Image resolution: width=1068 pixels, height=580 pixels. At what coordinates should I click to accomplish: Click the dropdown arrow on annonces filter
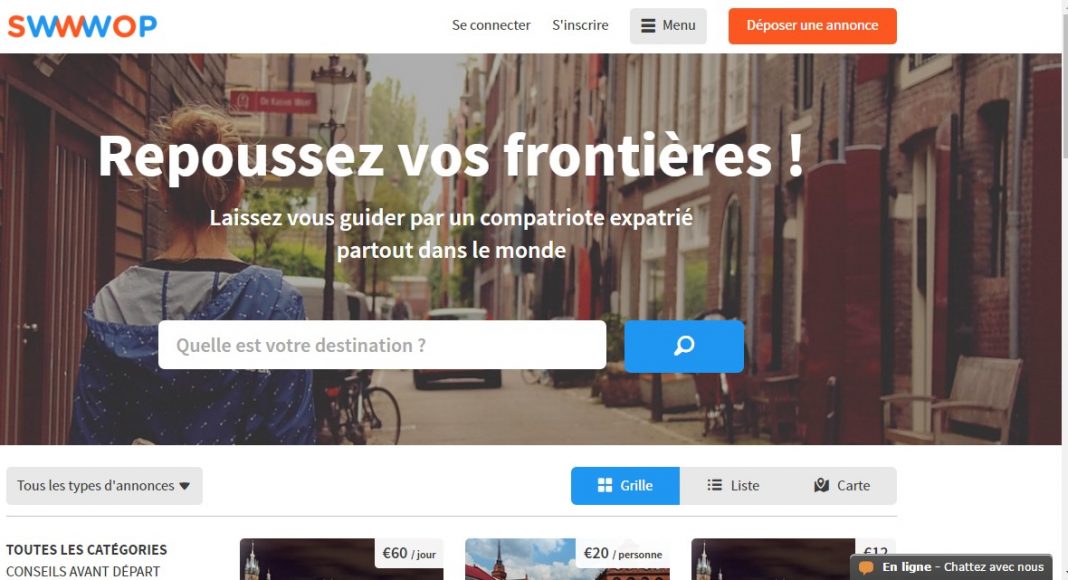click(x=185, y=486)
